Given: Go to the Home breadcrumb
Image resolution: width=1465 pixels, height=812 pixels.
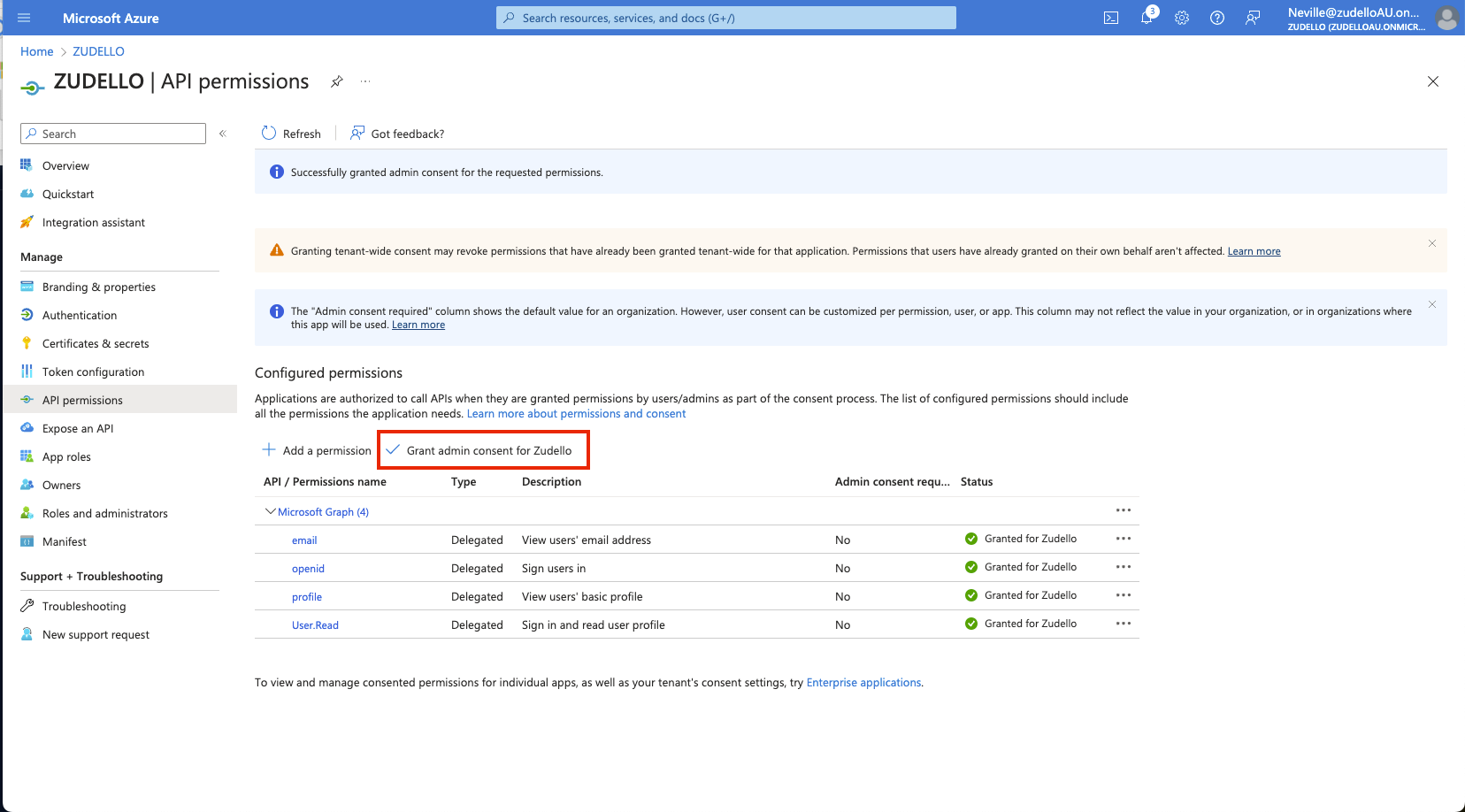Looking at the screenshot, I should point(37,51).
